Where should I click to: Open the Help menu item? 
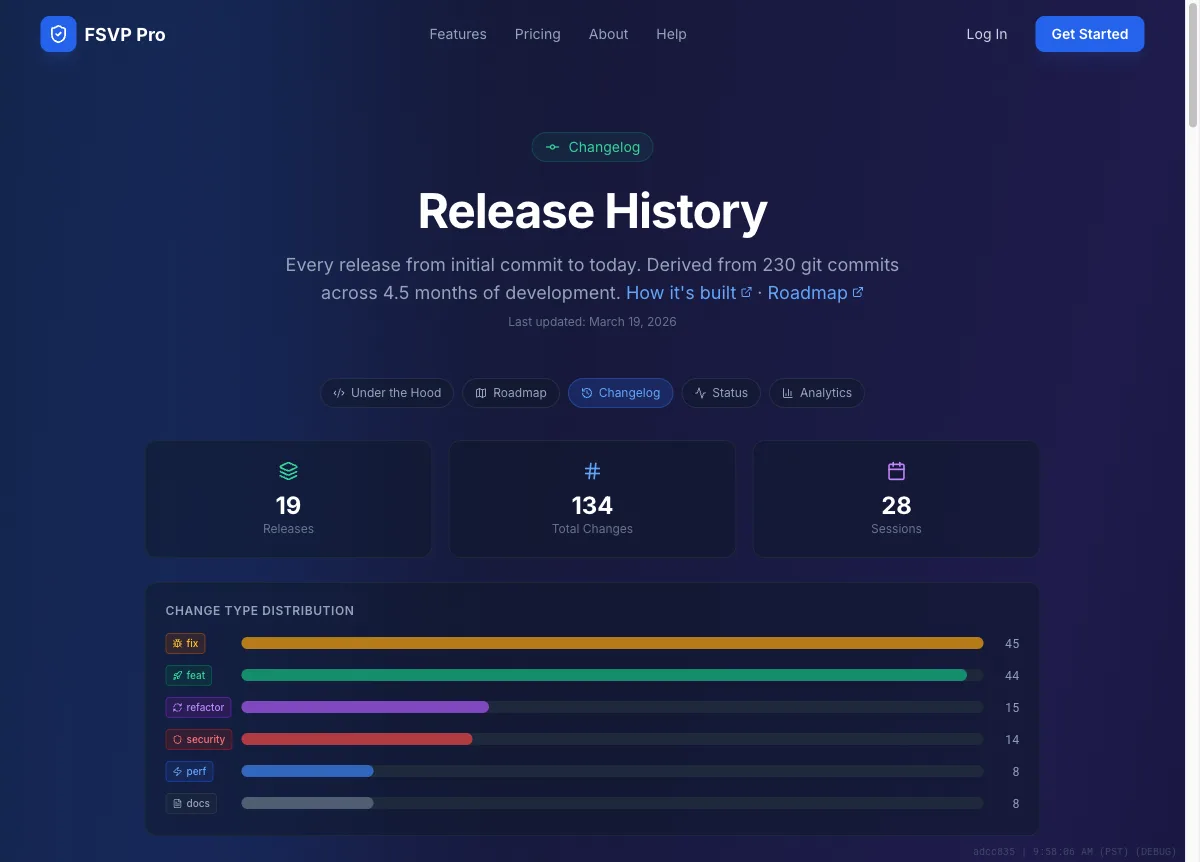click(x=671, y=34)
